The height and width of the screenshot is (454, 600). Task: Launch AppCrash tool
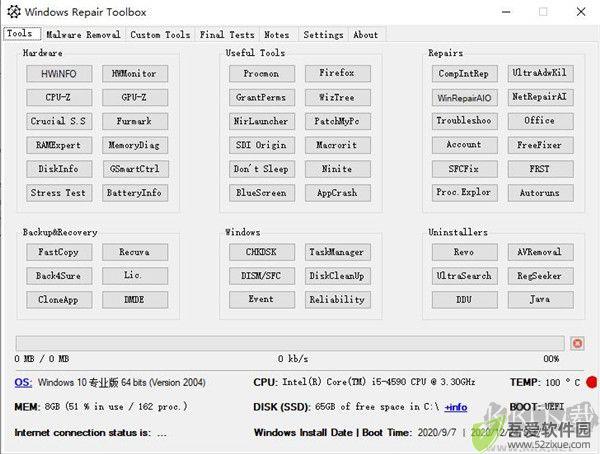(338, 193)
